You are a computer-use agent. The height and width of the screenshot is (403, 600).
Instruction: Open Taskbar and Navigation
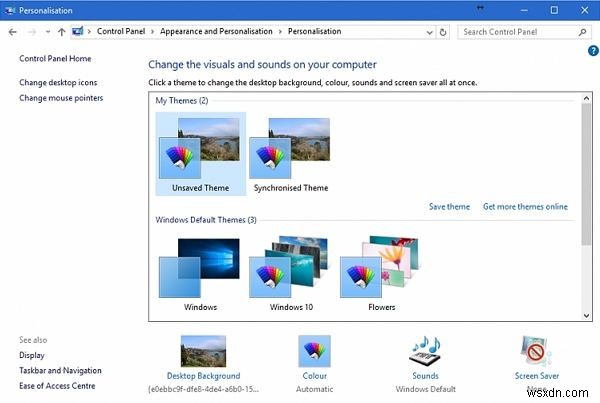(x=60, y=370)
